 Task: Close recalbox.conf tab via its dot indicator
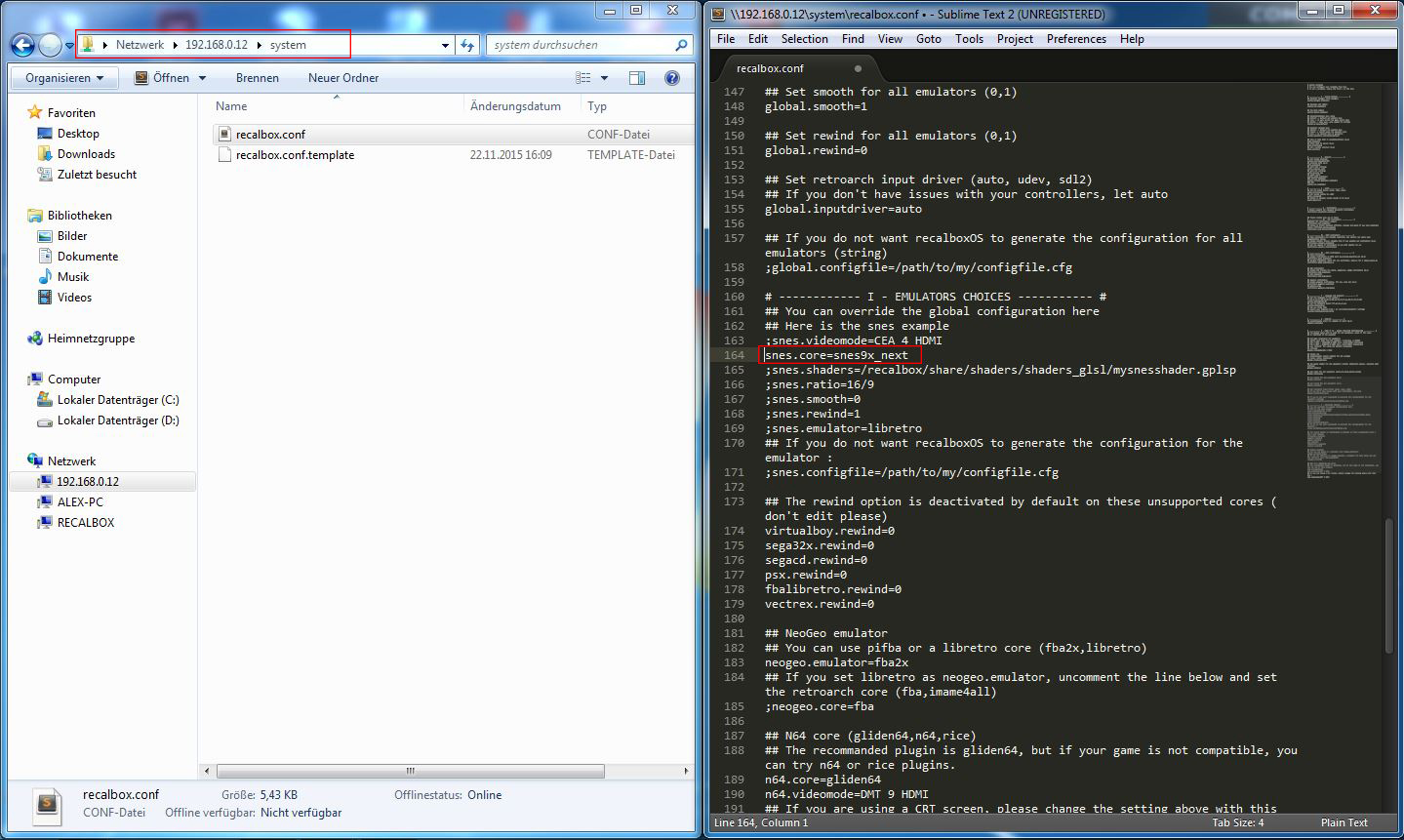click(859, 68)
